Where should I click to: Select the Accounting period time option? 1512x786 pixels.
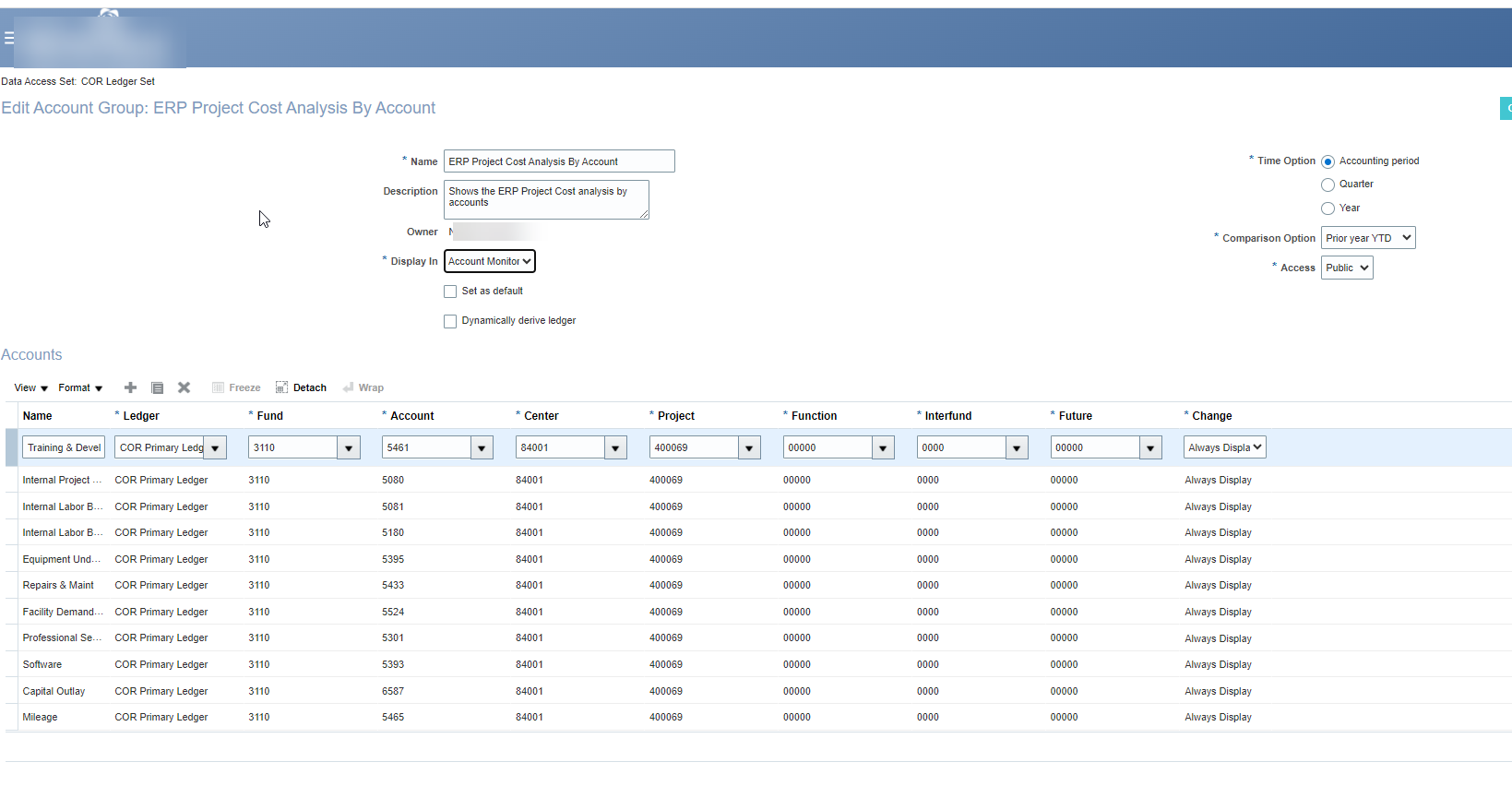[1327, 161]
